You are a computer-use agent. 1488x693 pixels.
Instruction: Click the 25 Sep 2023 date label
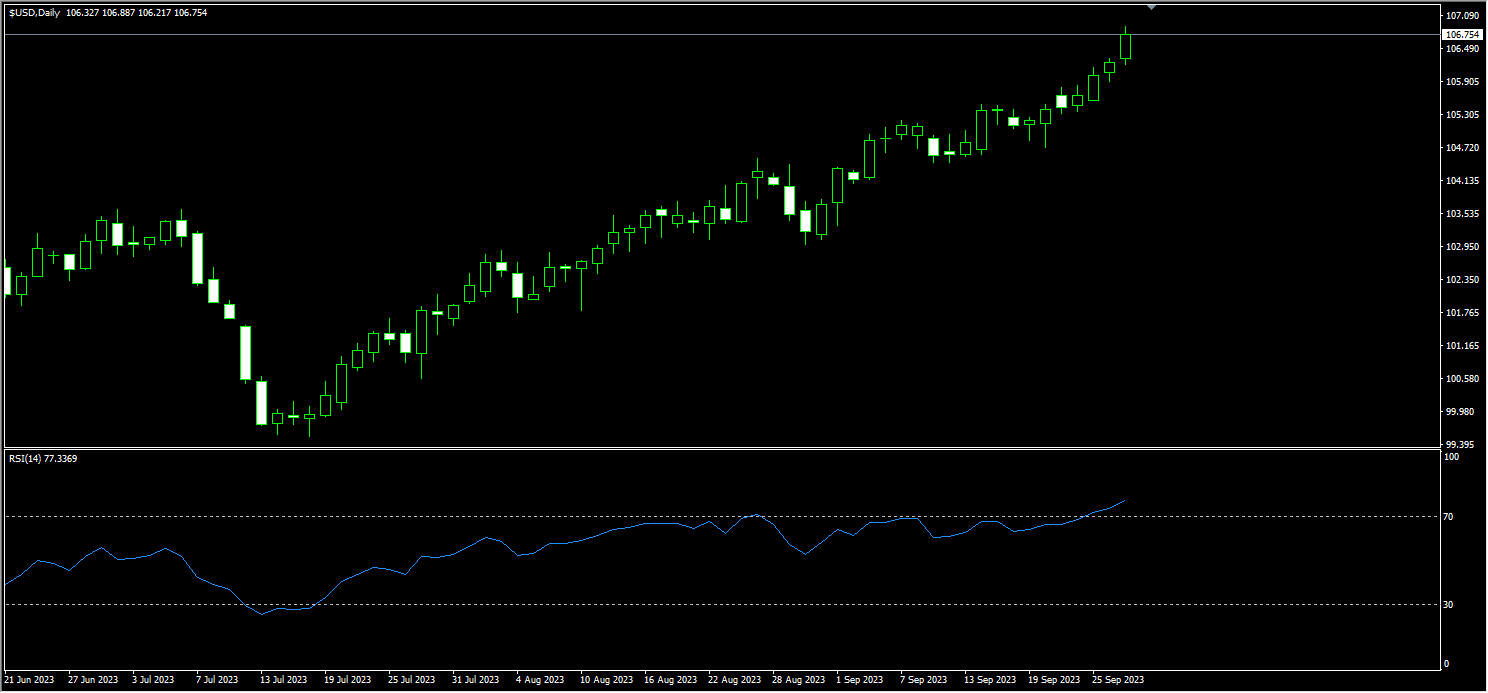click(x=1118, y=680)
